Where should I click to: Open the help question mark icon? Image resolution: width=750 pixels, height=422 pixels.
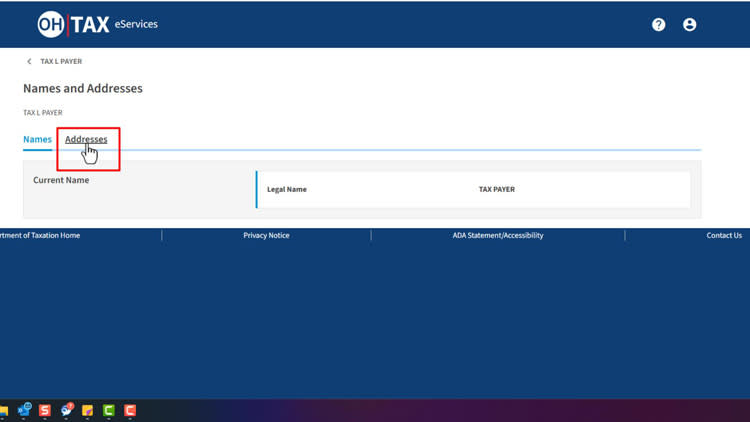(658, 25)
